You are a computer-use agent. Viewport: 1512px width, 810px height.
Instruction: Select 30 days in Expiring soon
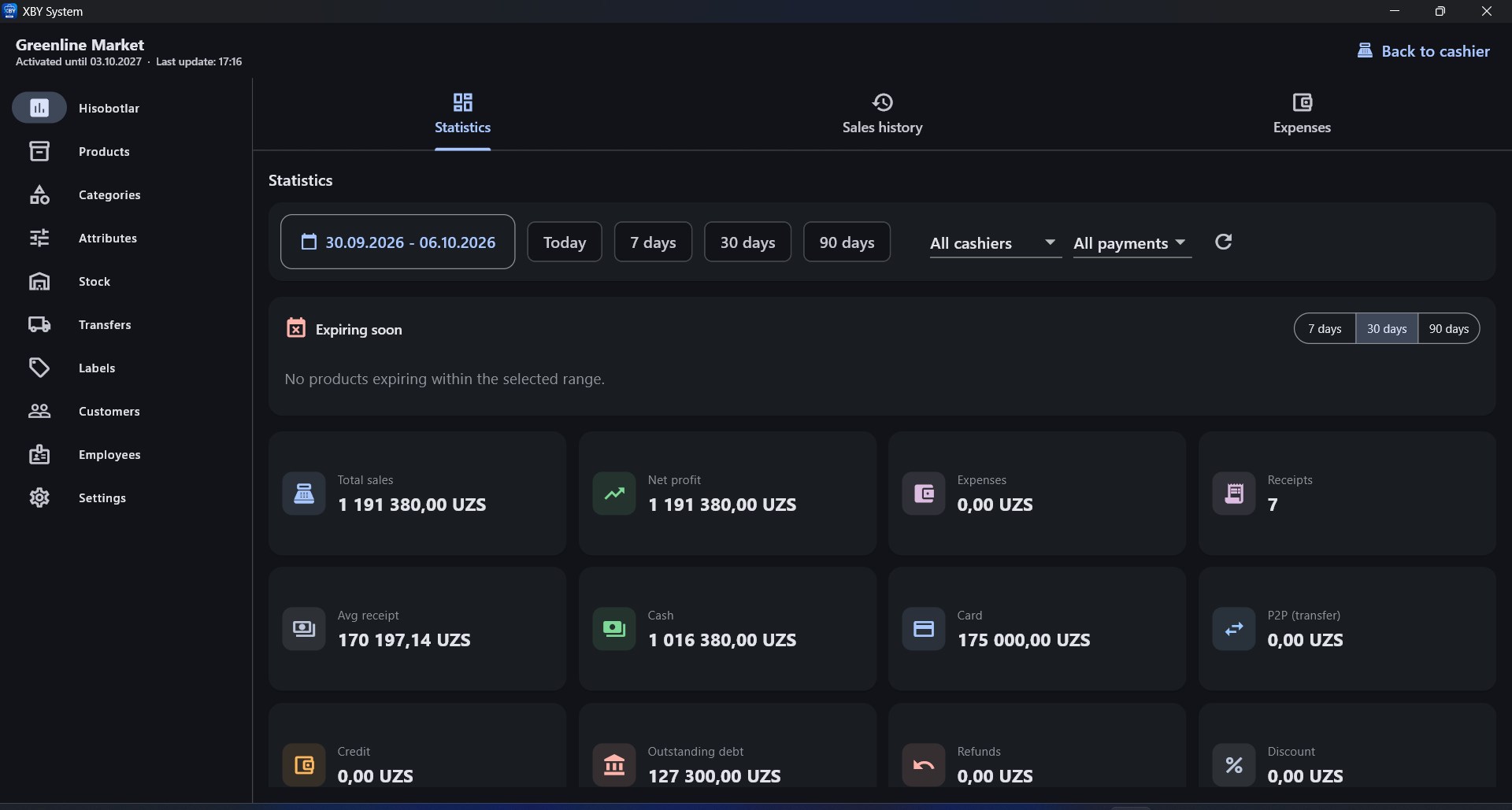[1387, 328]
